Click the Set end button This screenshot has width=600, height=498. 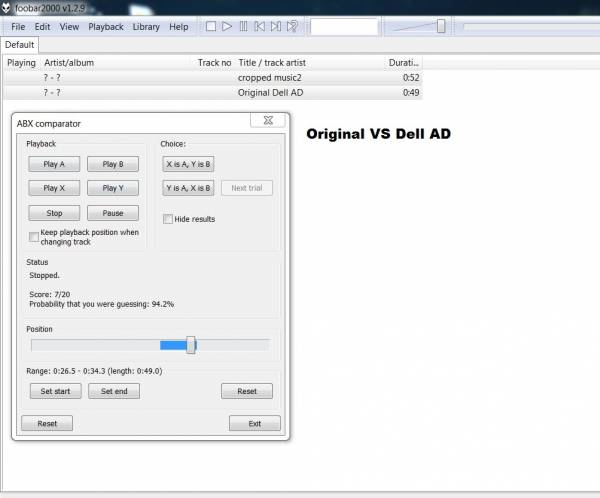114,391
